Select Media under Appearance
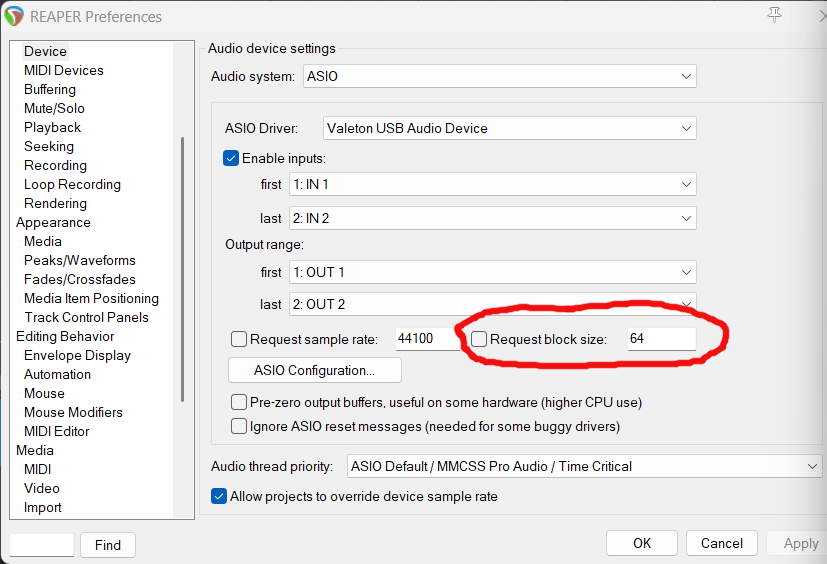The height and width of the screenshot is (564, 827). click(x=43, y=241)
